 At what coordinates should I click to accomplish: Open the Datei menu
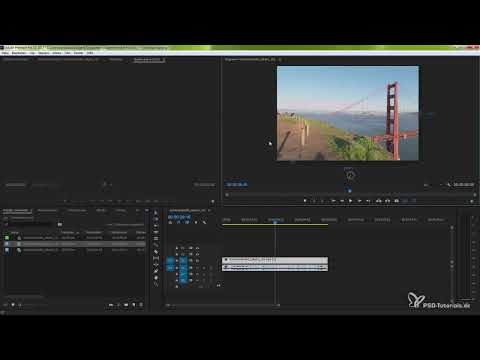(5, 53)
